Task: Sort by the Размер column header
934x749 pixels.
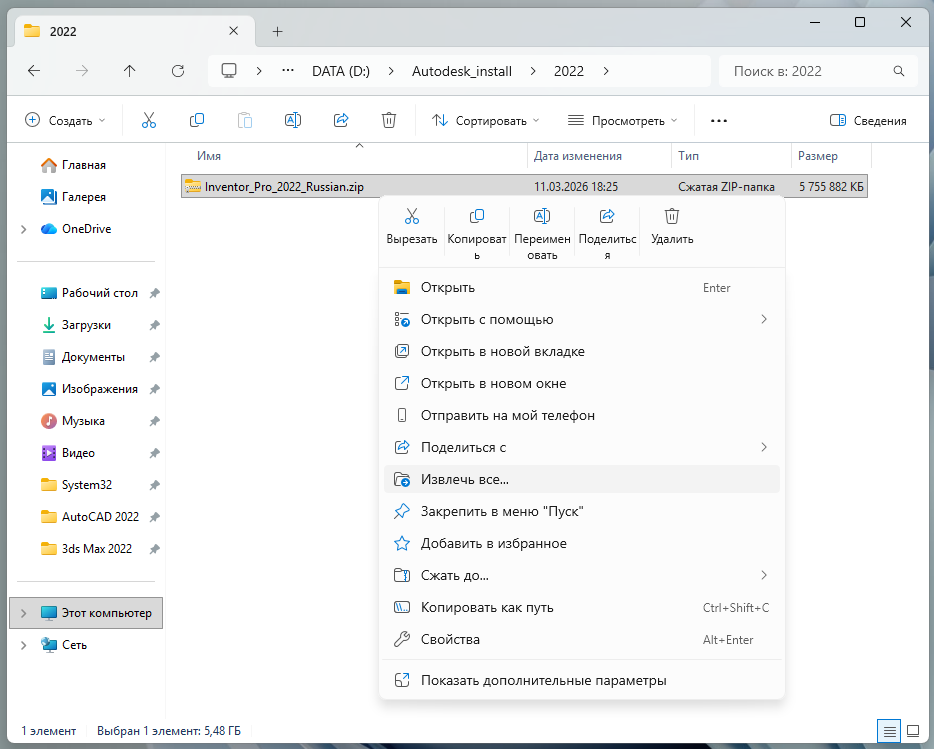Action: click(x=831, y=156)
